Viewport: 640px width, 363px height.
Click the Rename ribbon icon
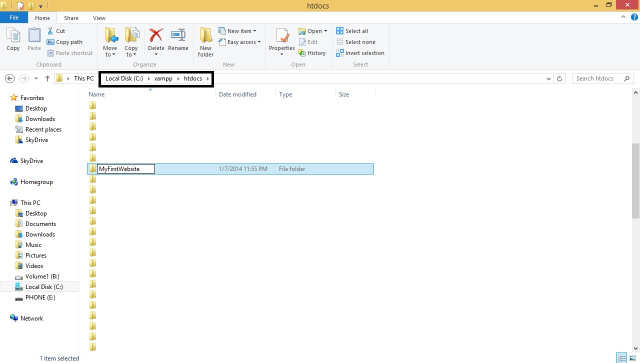pos(178,40)
